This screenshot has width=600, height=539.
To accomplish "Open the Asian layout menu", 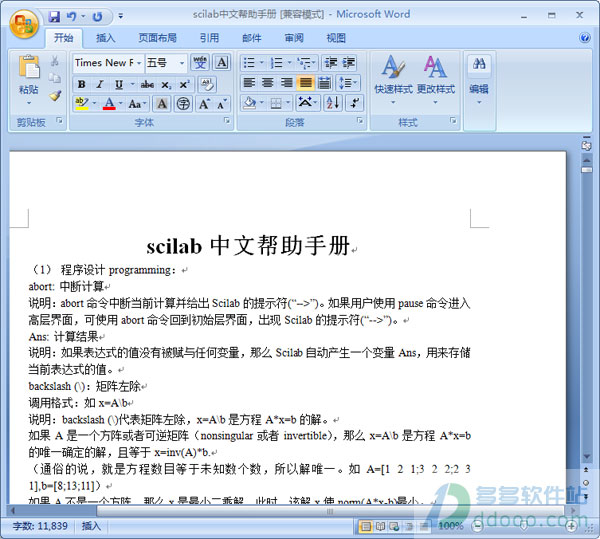I will pos(308,103).
